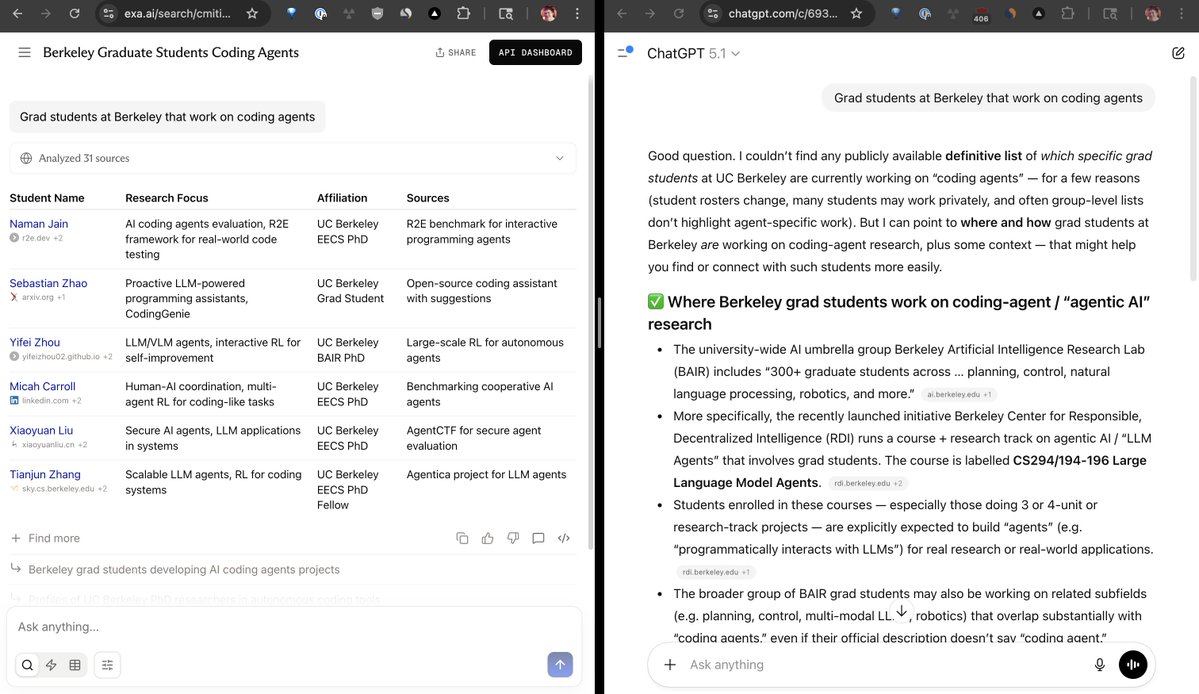
Task: Expand the Analyzed 31 sources panel
Action: (292, 158)
